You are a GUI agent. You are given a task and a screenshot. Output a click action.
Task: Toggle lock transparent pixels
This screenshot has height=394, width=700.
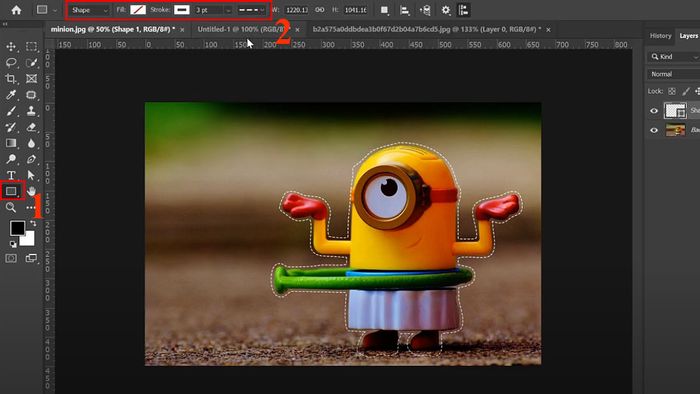click(672, 91)
